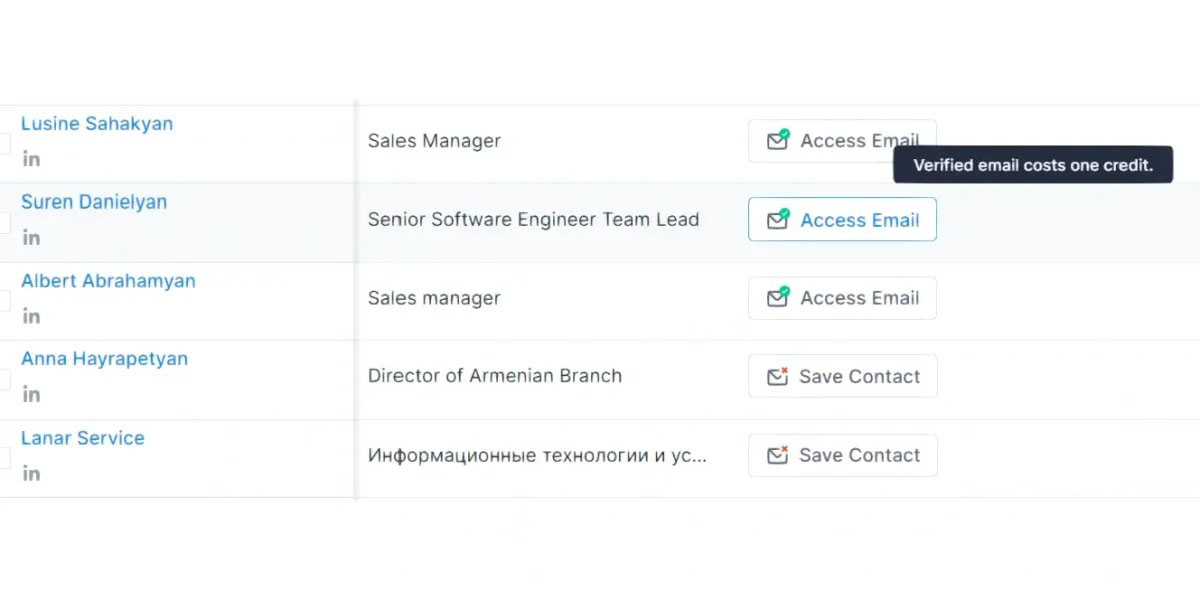Open Lanar Service's LinkedIn icon
1200x600 pixels.
(31, 474)
